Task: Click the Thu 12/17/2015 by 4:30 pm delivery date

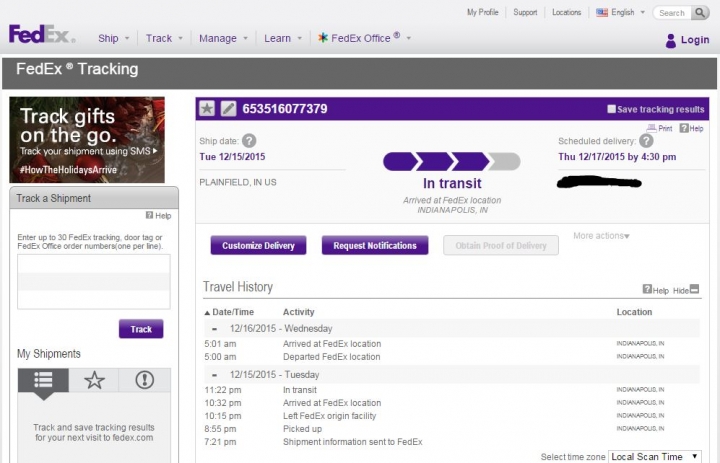Action: point(617,157)
